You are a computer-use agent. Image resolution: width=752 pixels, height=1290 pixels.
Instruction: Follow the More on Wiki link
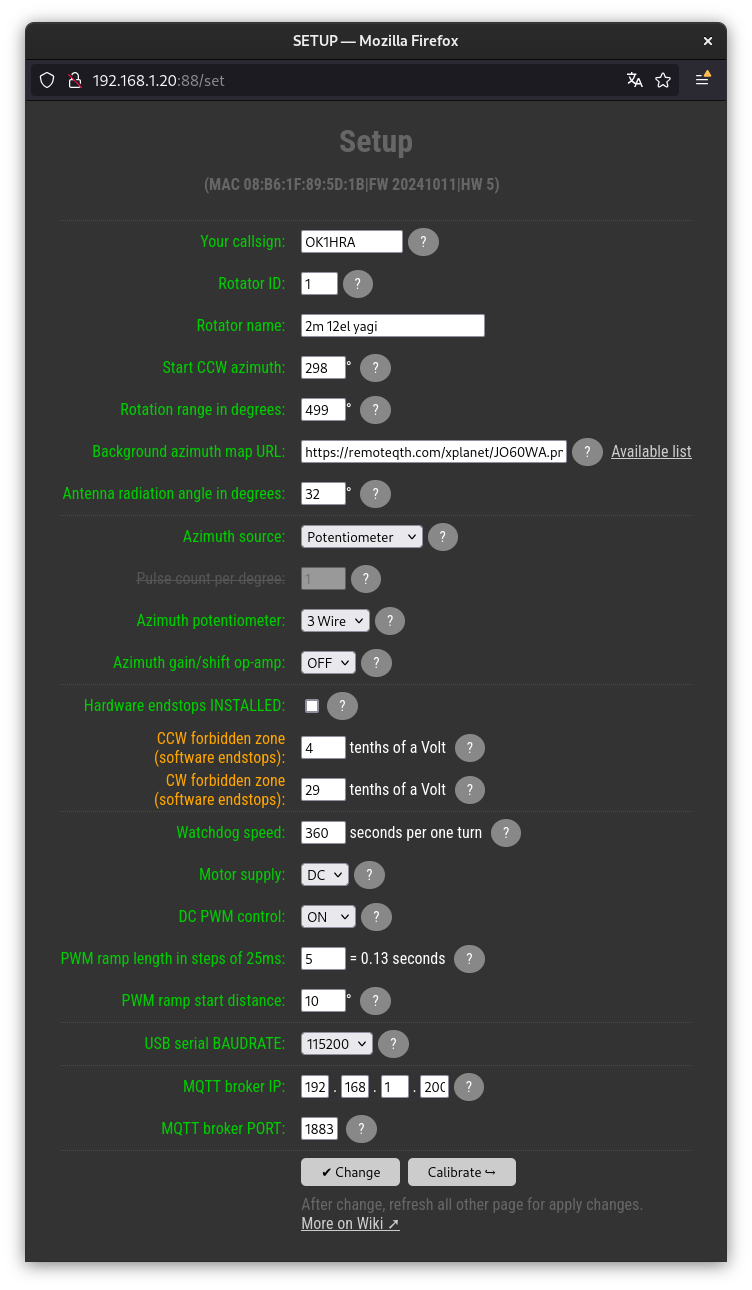[350, 1224]
